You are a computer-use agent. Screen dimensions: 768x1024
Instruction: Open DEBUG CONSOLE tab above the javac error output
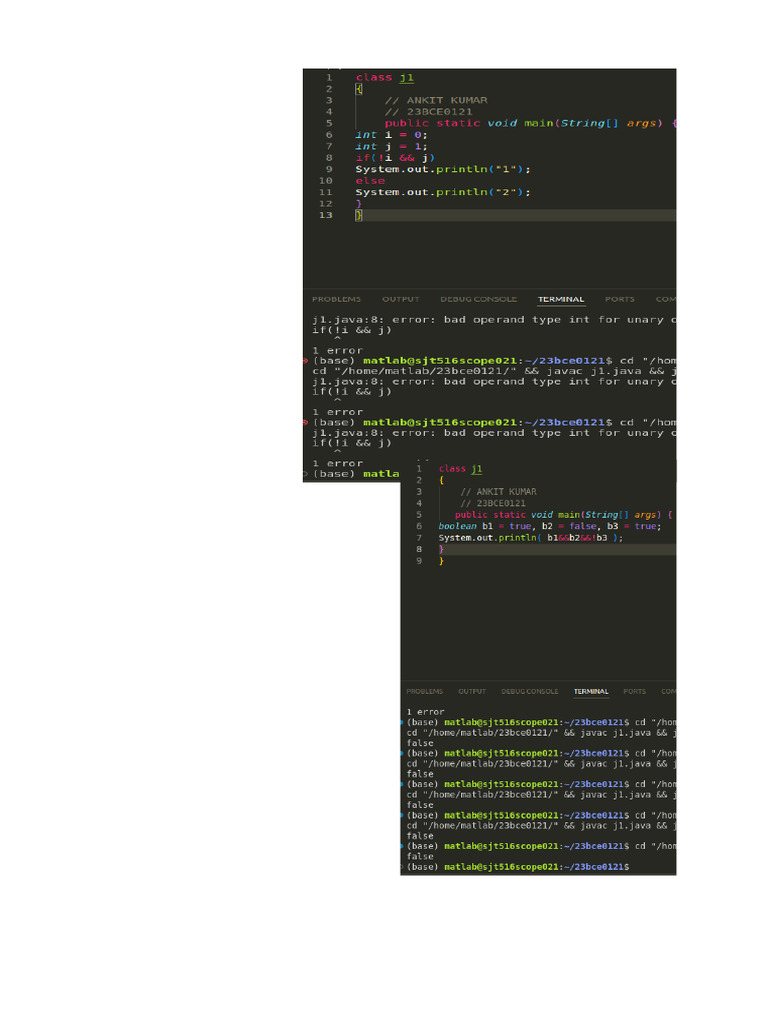(x=478, y=299)
